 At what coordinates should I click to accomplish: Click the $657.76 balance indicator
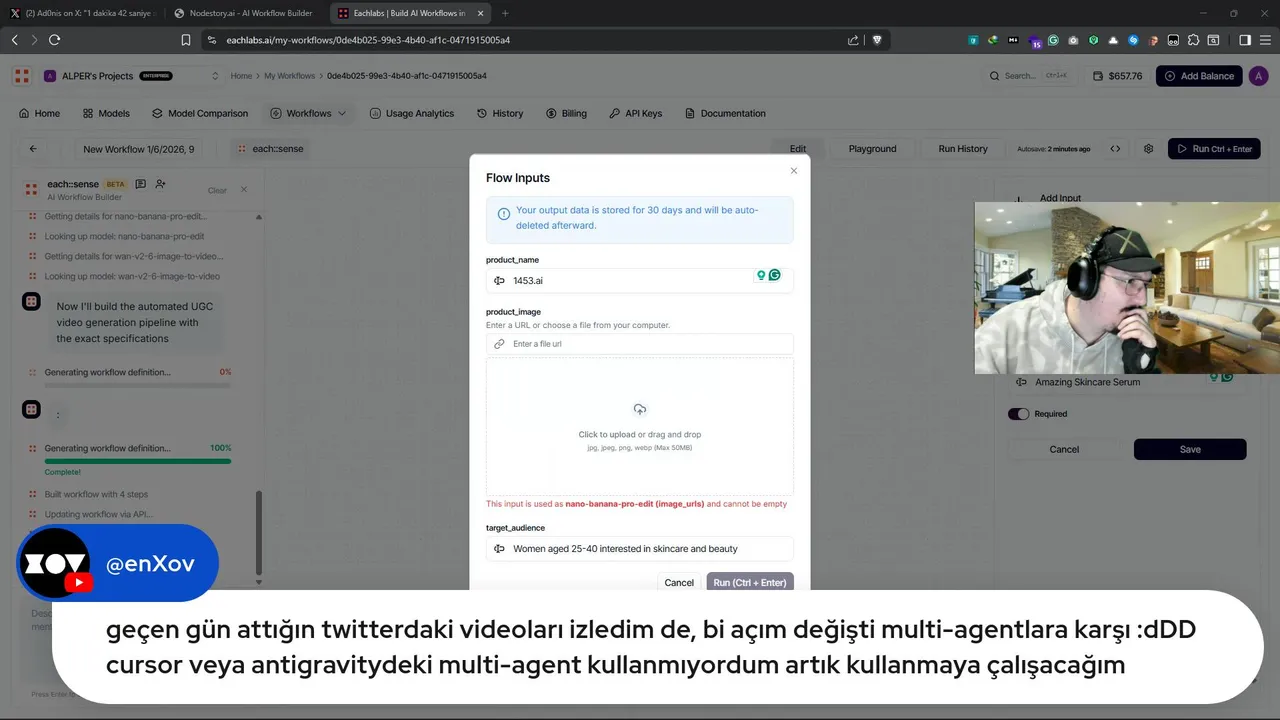pyautogui.click(x=1118, y=76)
